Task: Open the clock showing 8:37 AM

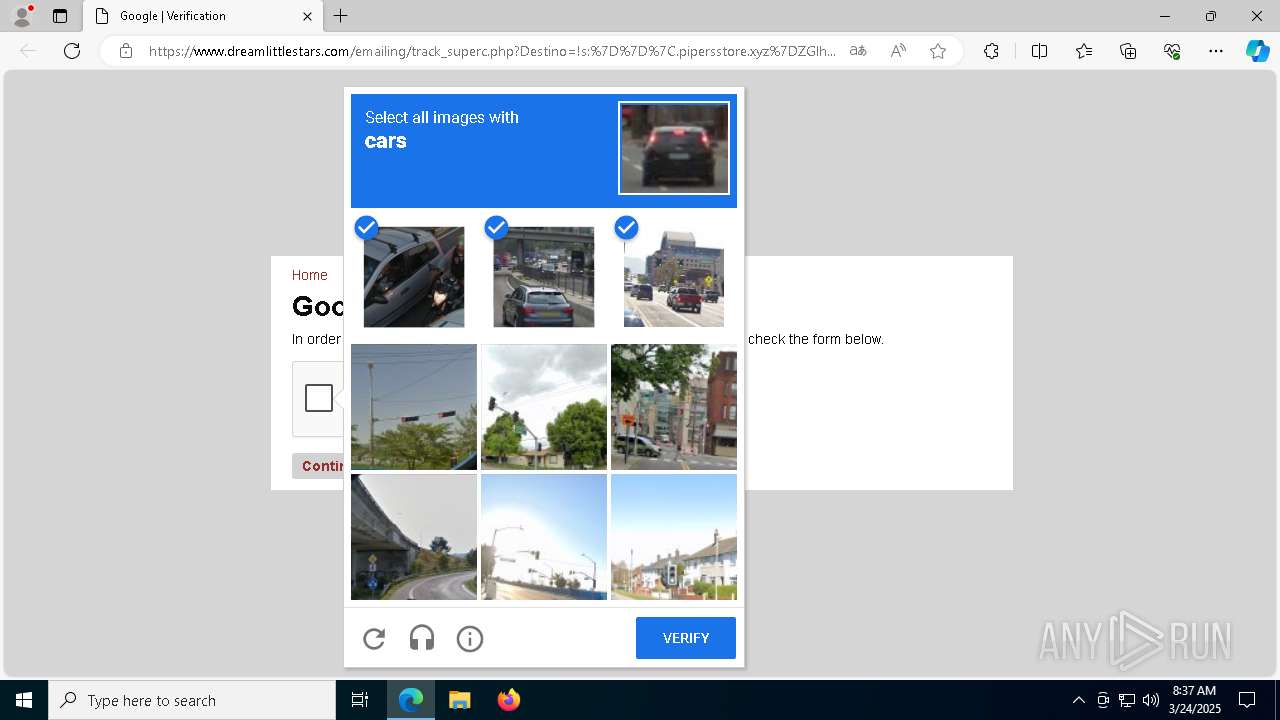Action: tap(1194, 700)
